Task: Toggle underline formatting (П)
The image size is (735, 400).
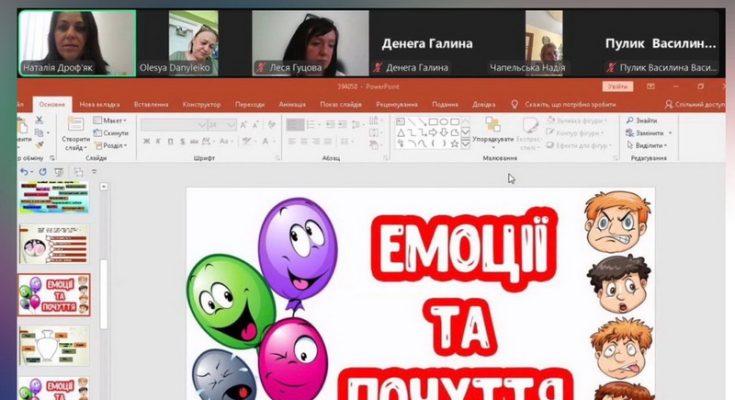Action: point(172,141)
